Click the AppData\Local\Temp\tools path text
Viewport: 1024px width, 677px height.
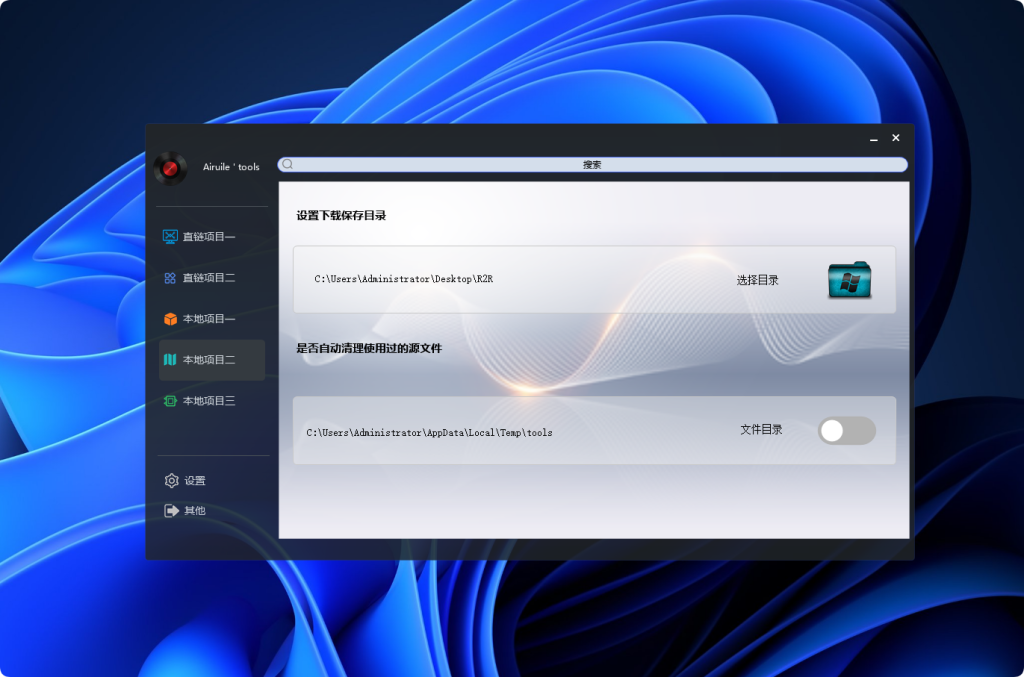pos(429,432)
